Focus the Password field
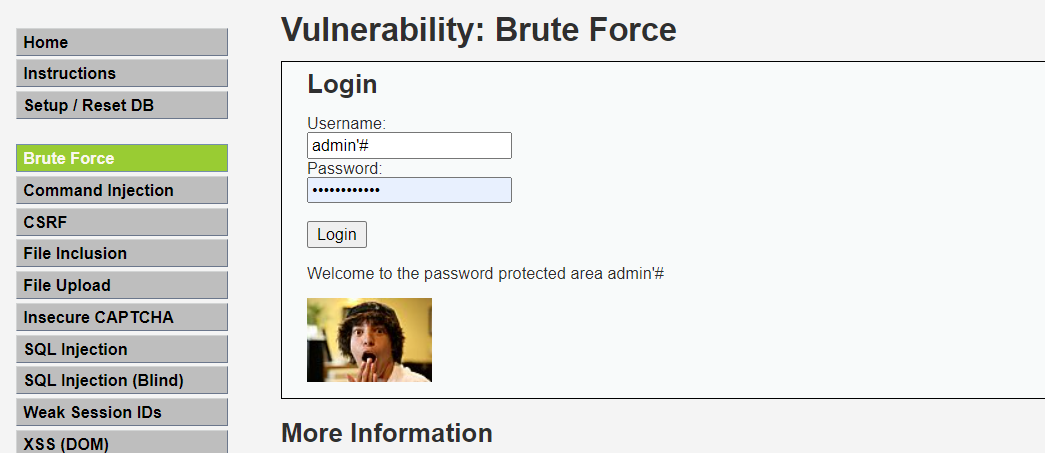 pos(409,190)
